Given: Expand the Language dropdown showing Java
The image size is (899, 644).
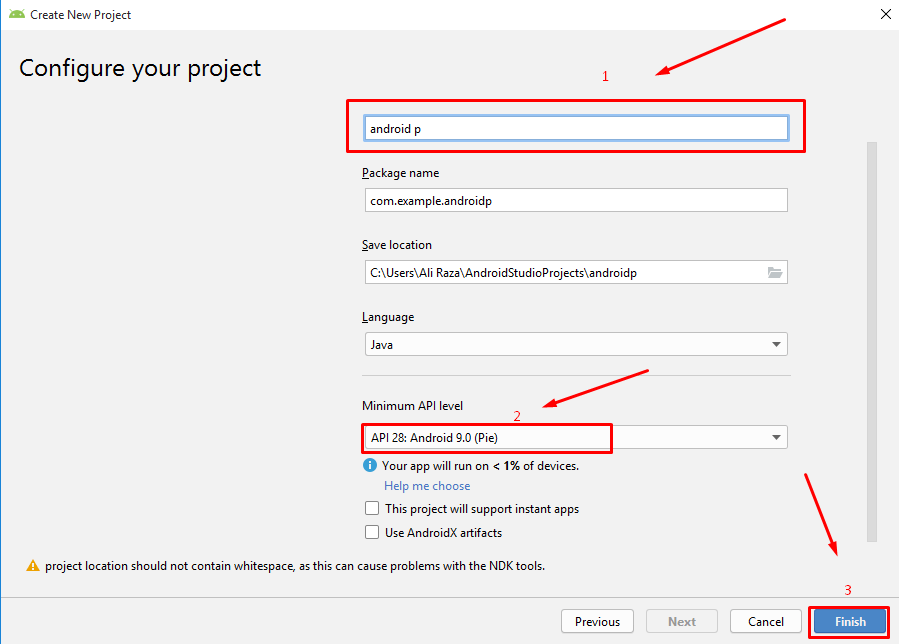Looking at the screenshot, I should click(574, 345).
